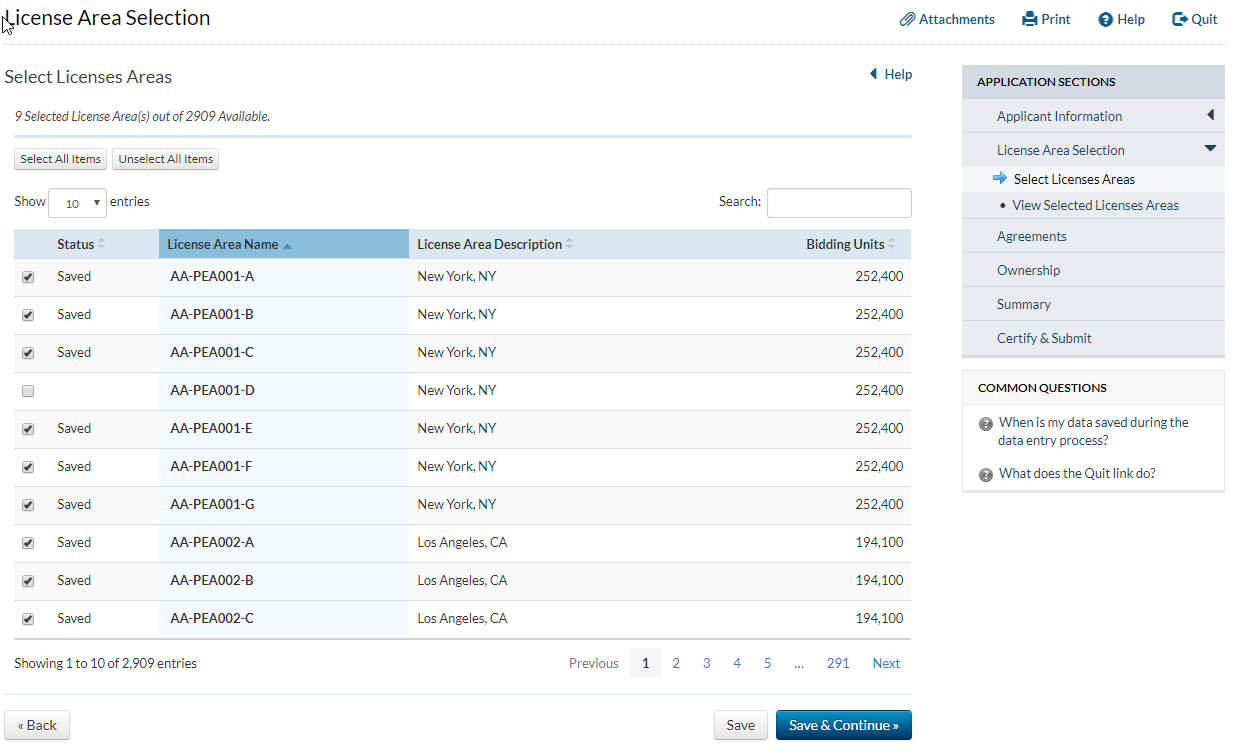Click the License Area Description sort icon
1234x751 pixels.
569,245
